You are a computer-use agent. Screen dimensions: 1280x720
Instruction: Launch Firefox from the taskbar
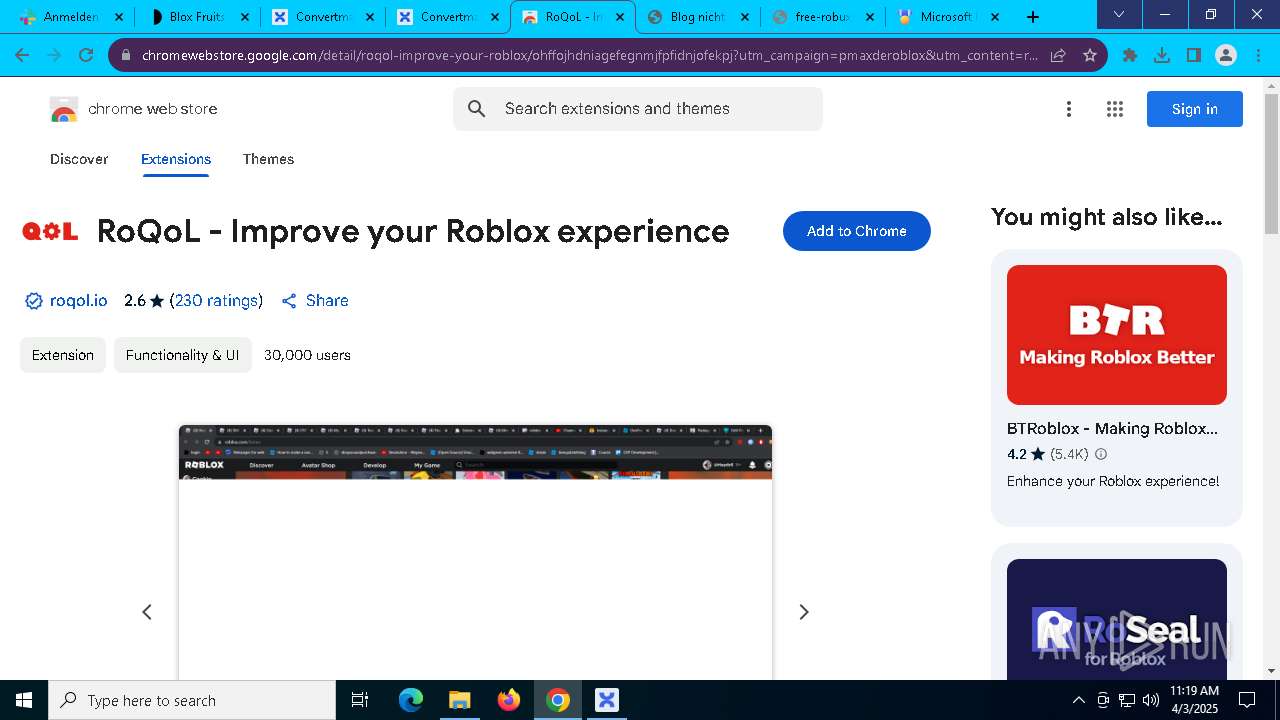509,700
